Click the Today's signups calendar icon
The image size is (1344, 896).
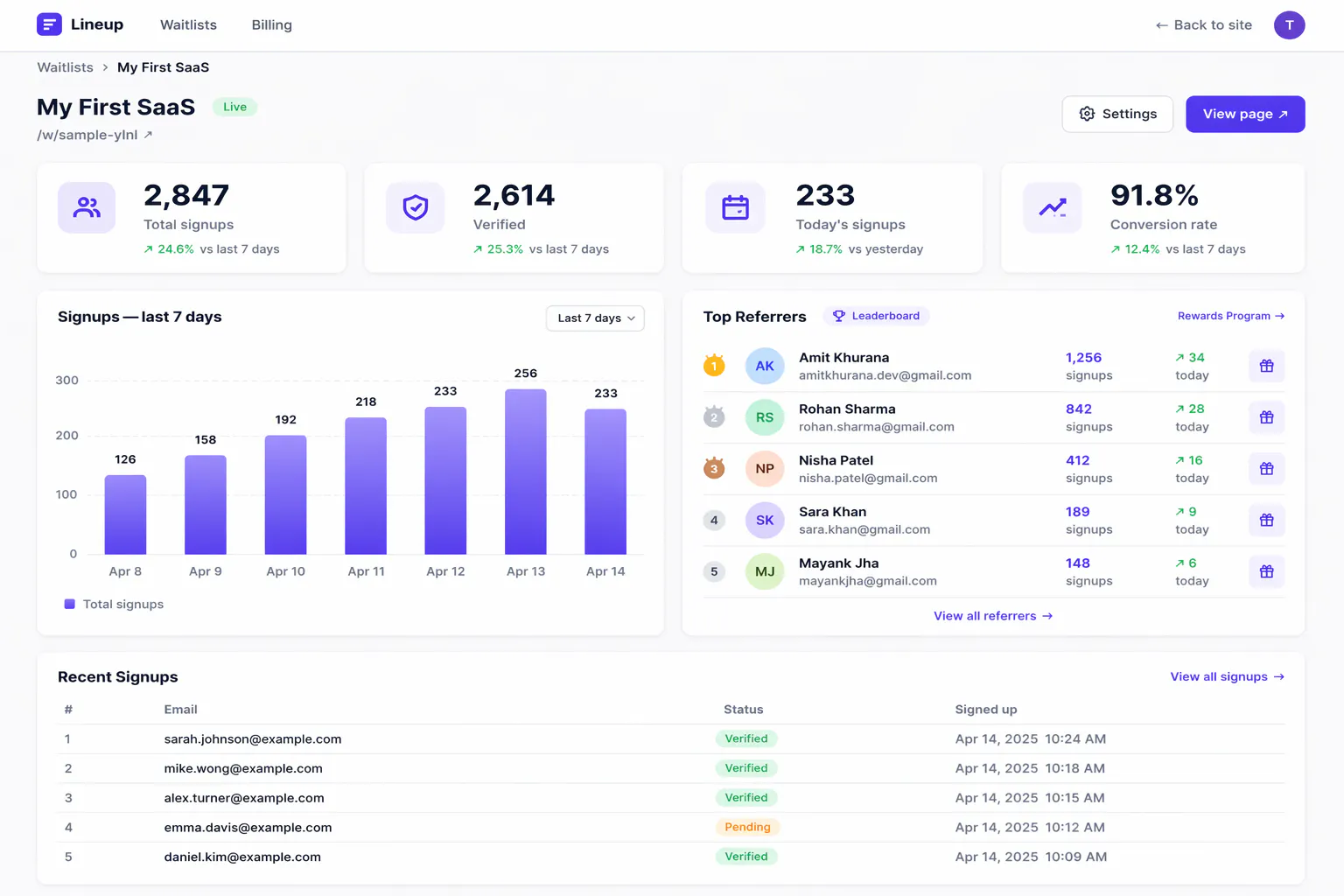tap(735, 207)
